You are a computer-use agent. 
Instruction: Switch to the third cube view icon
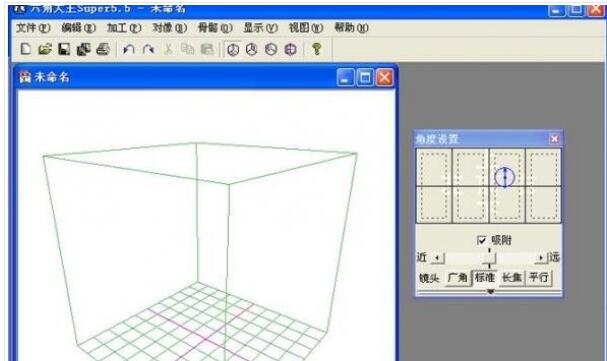coord(271,50)
